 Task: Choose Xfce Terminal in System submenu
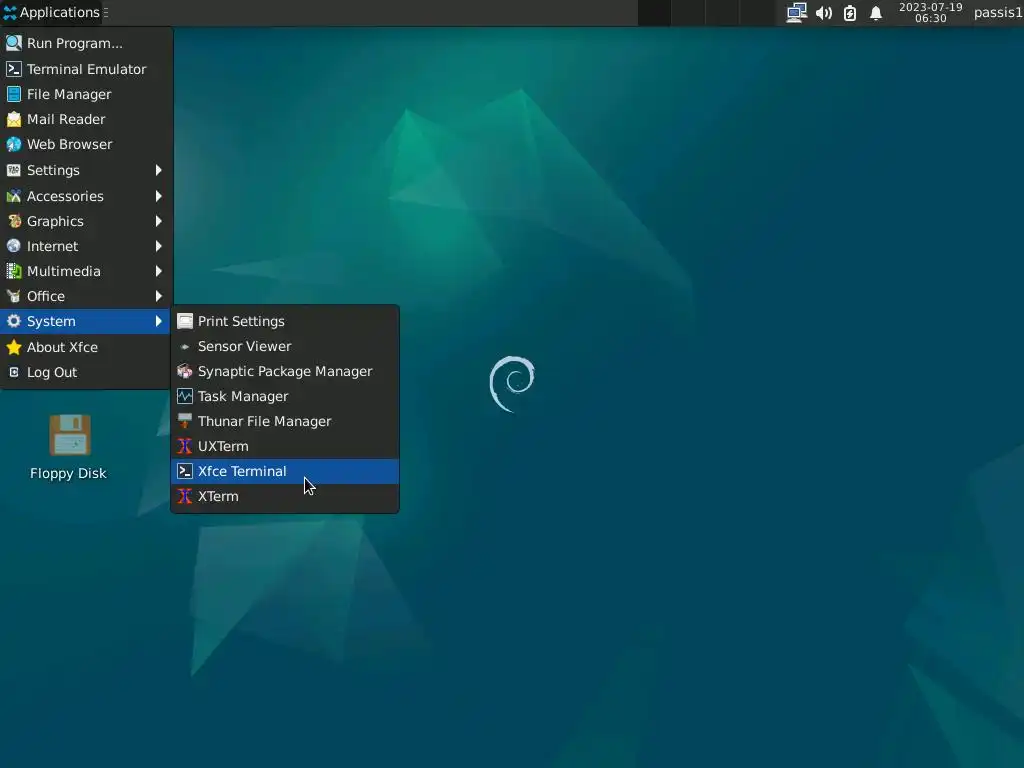coord(285,472)
